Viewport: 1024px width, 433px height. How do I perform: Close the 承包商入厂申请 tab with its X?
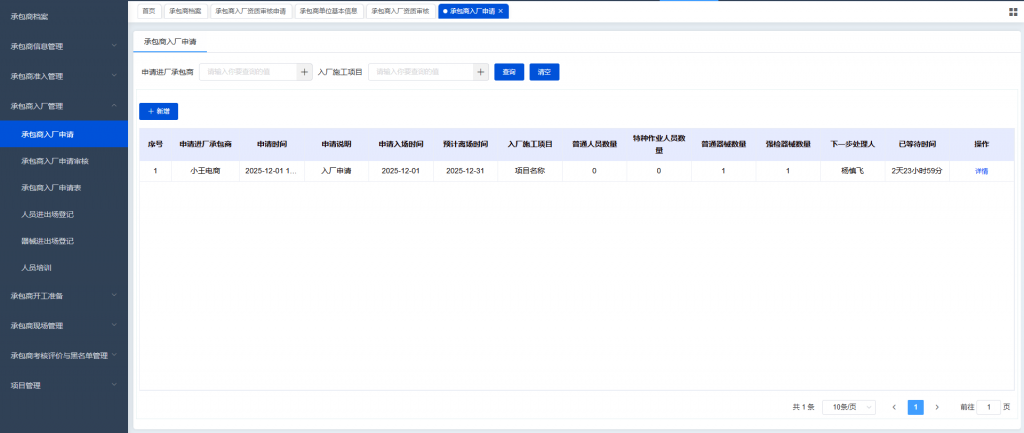click(x=501, y=11)
